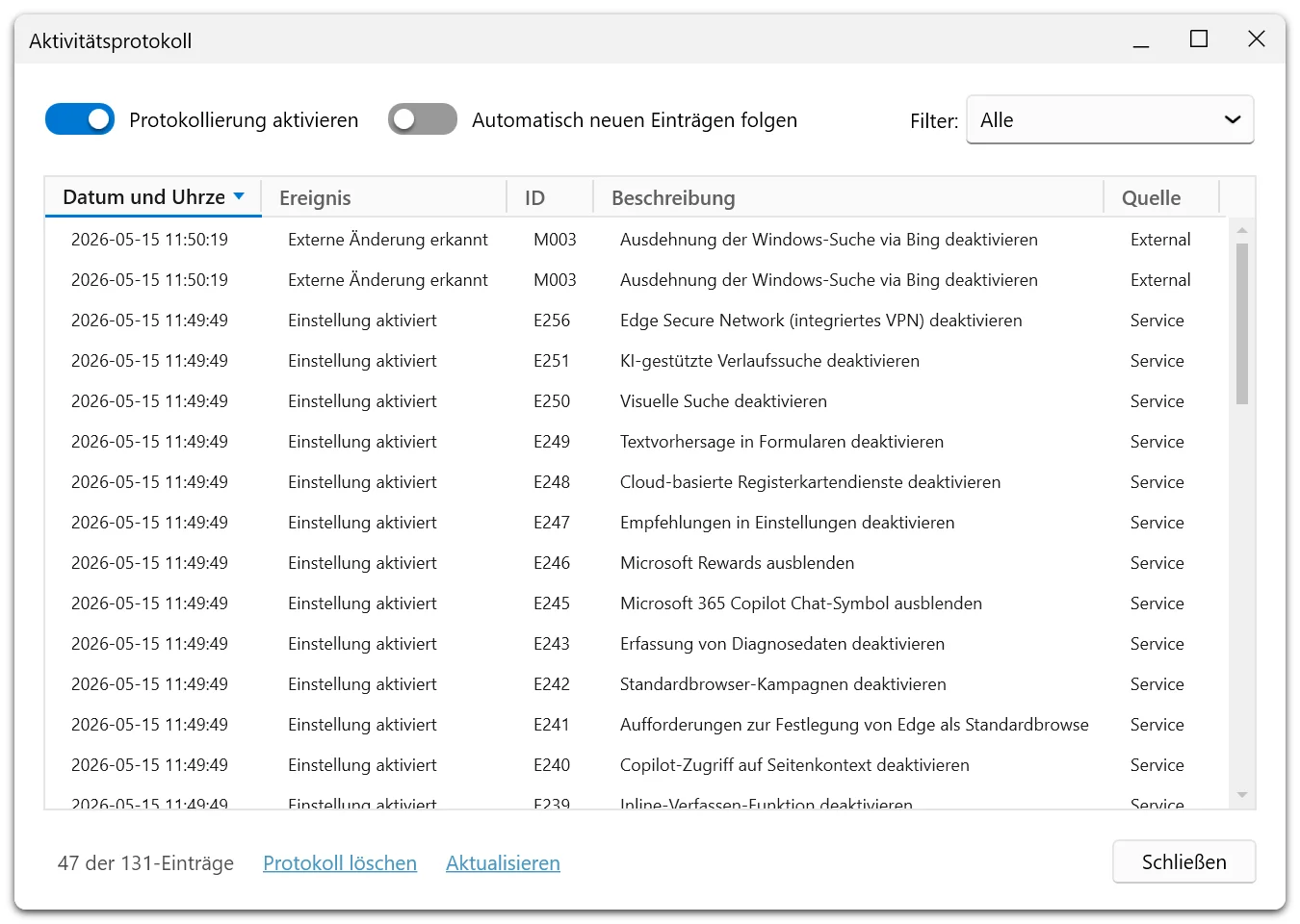Click the scrollbar up arrow
Screen dimensions: 1300x924
click(1241, 230)
